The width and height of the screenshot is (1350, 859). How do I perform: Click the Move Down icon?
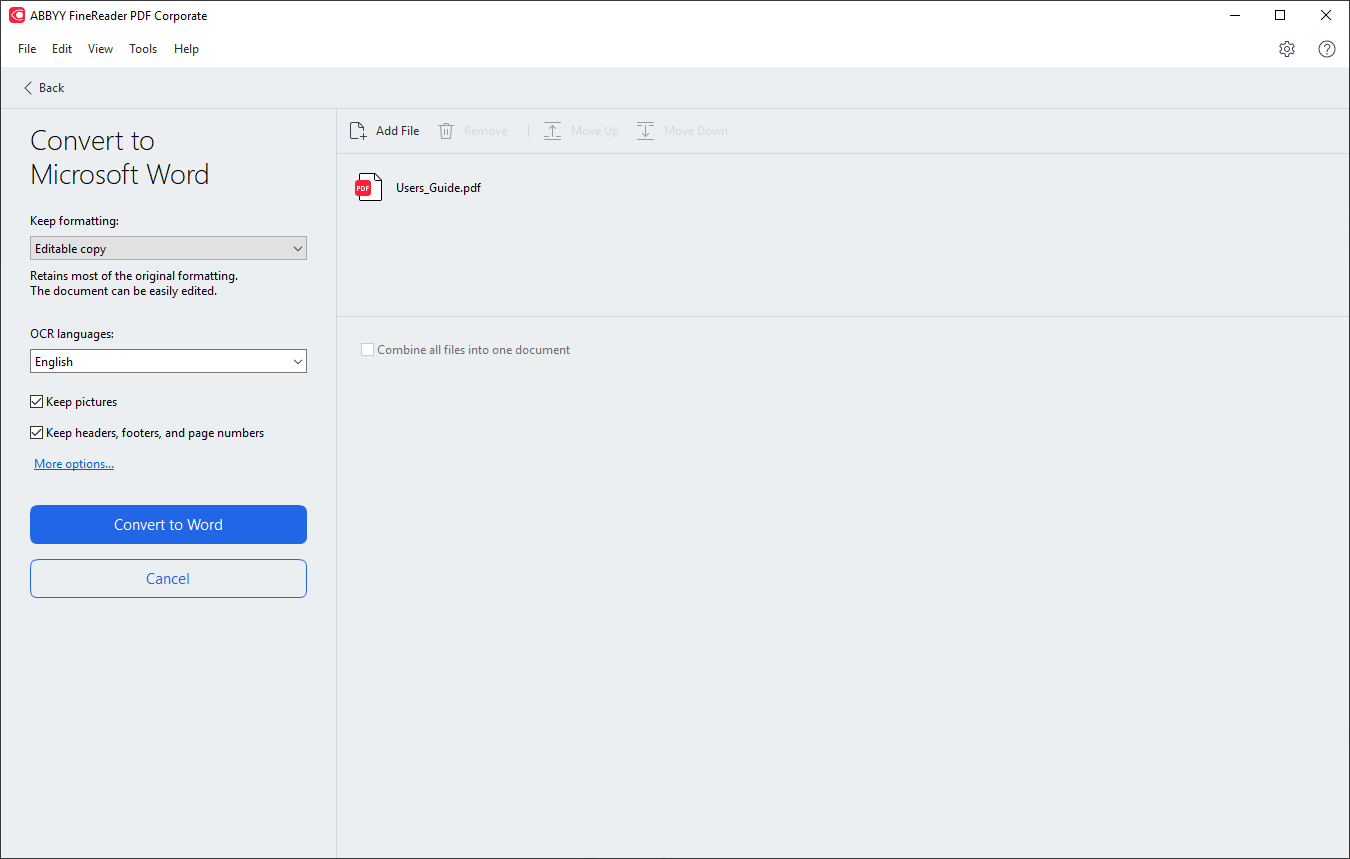(645, 130)
